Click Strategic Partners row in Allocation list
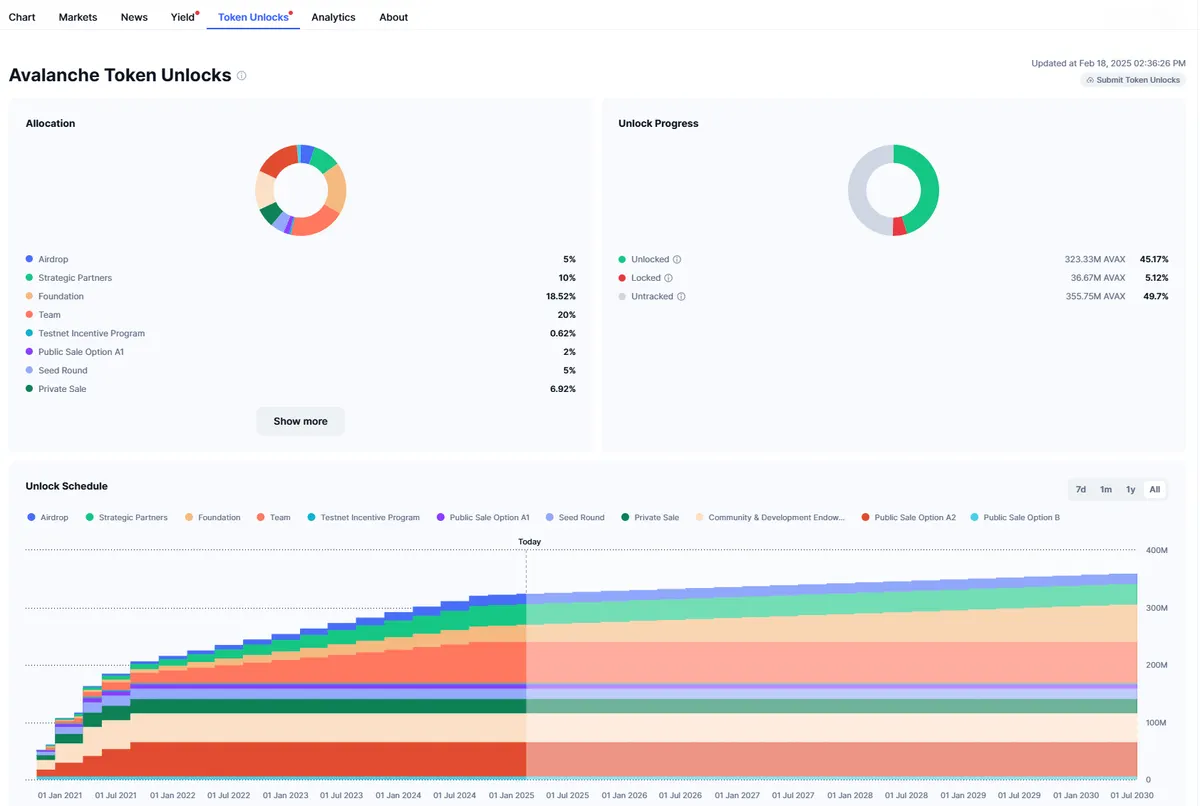This screenshot has width=1200, height=806. pos(300,278)
